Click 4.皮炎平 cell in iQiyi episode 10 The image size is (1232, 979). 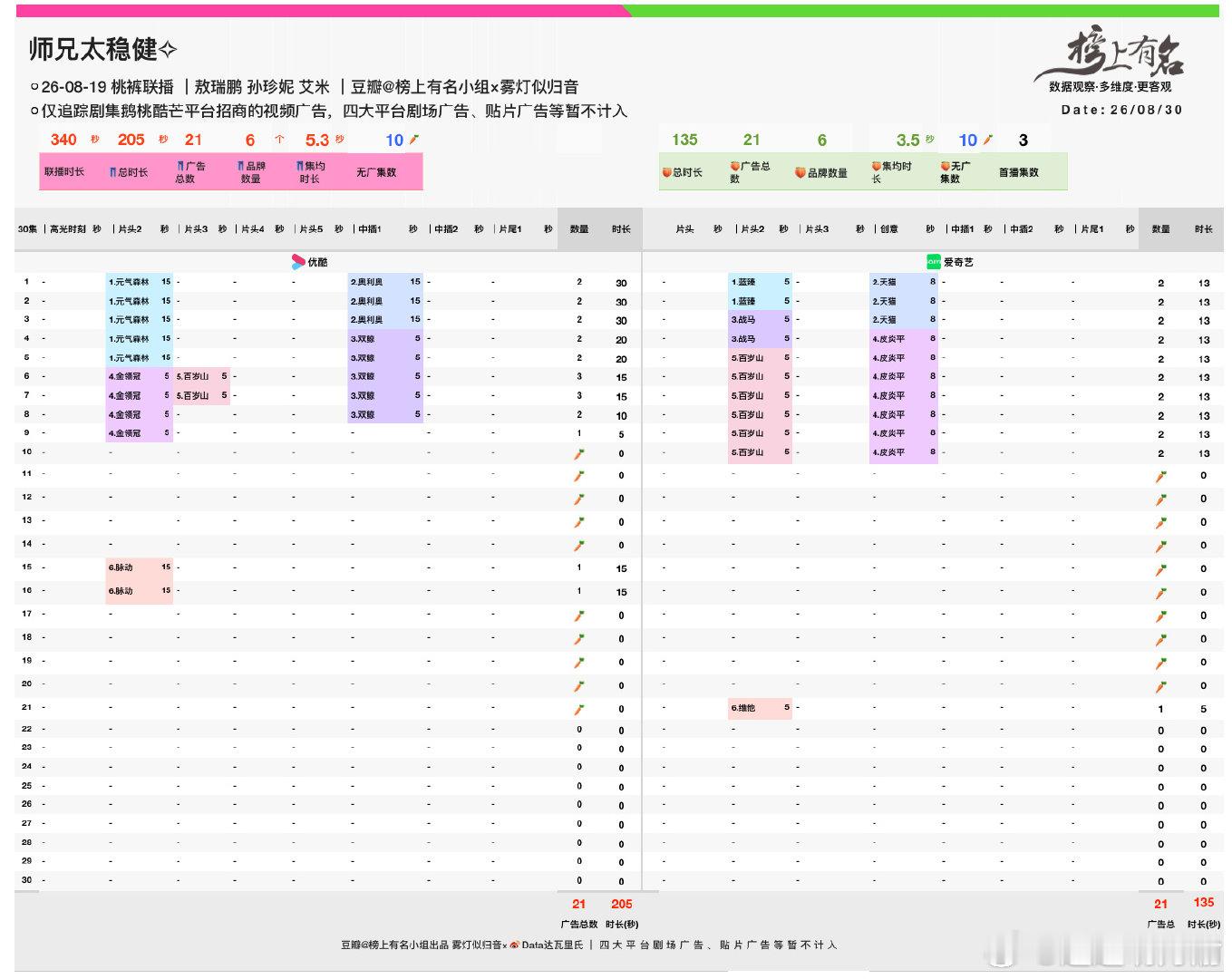(903, 452)
